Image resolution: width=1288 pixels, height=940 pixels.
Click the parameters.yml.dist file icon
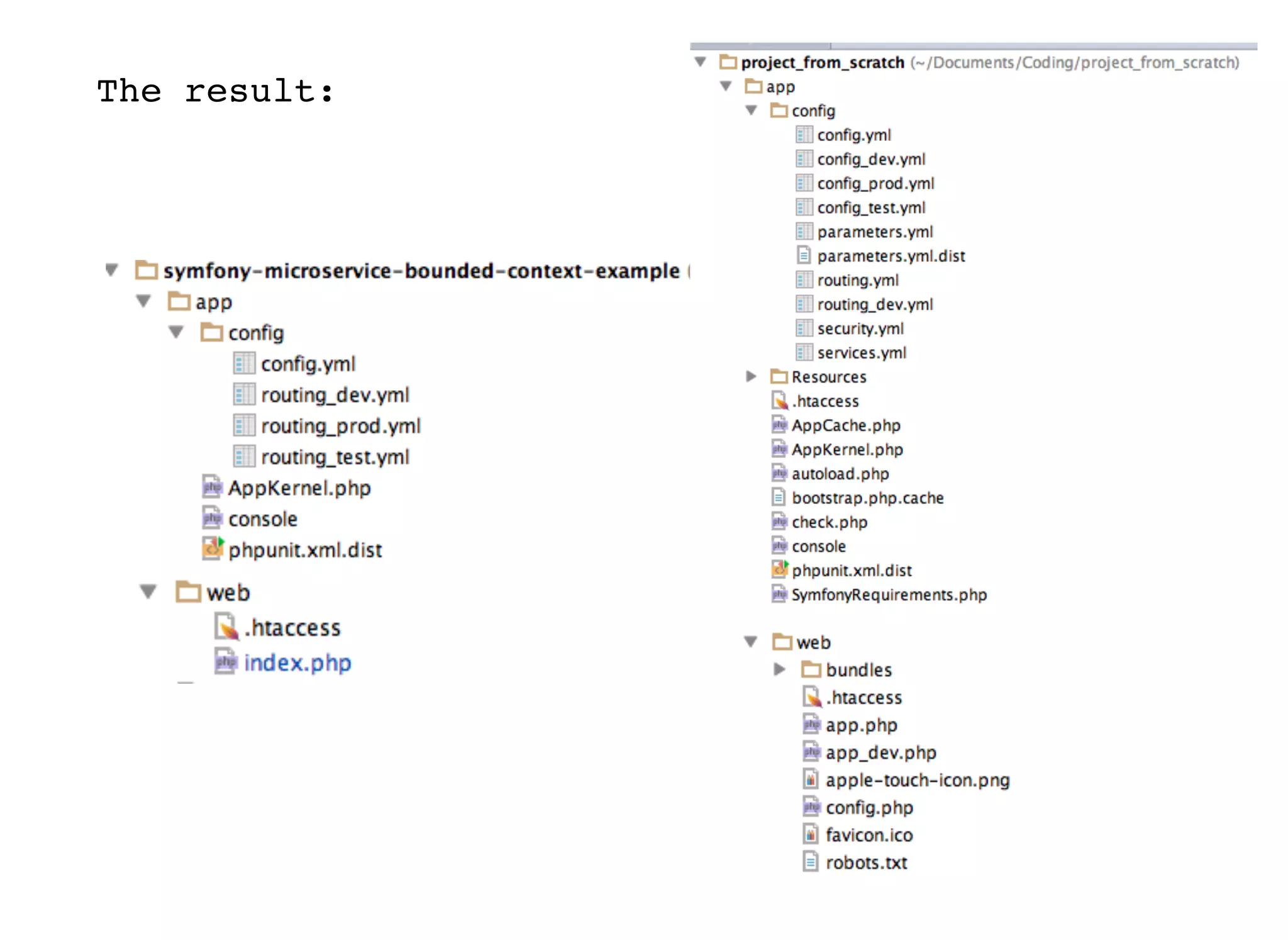pos(804,255)
